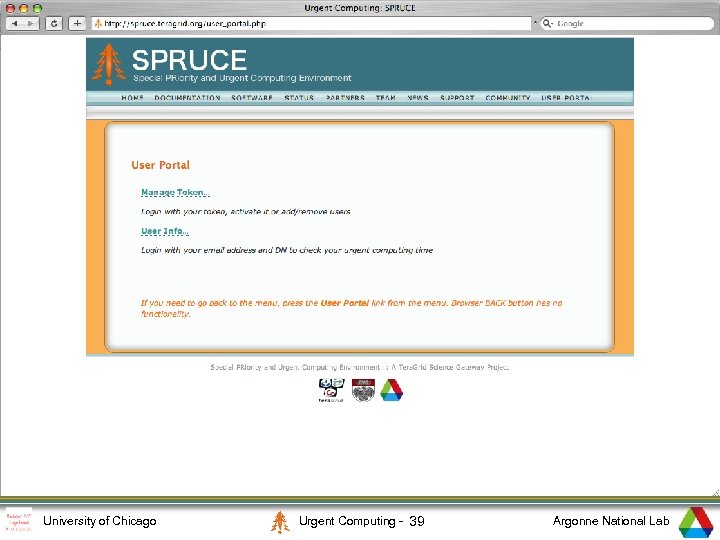
Task: Click the 'Login with your token' description
Action: click(x=246, y=212)
